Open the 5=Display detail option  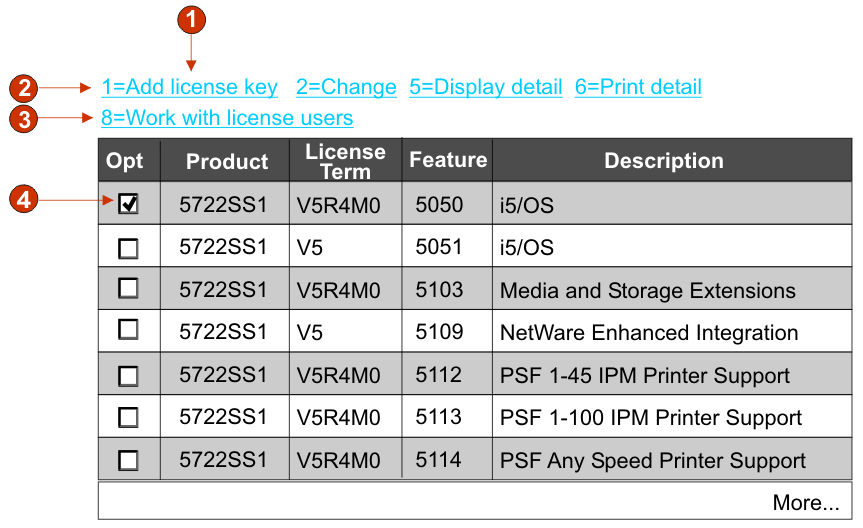pyautogui.click(x=486, y=87)
